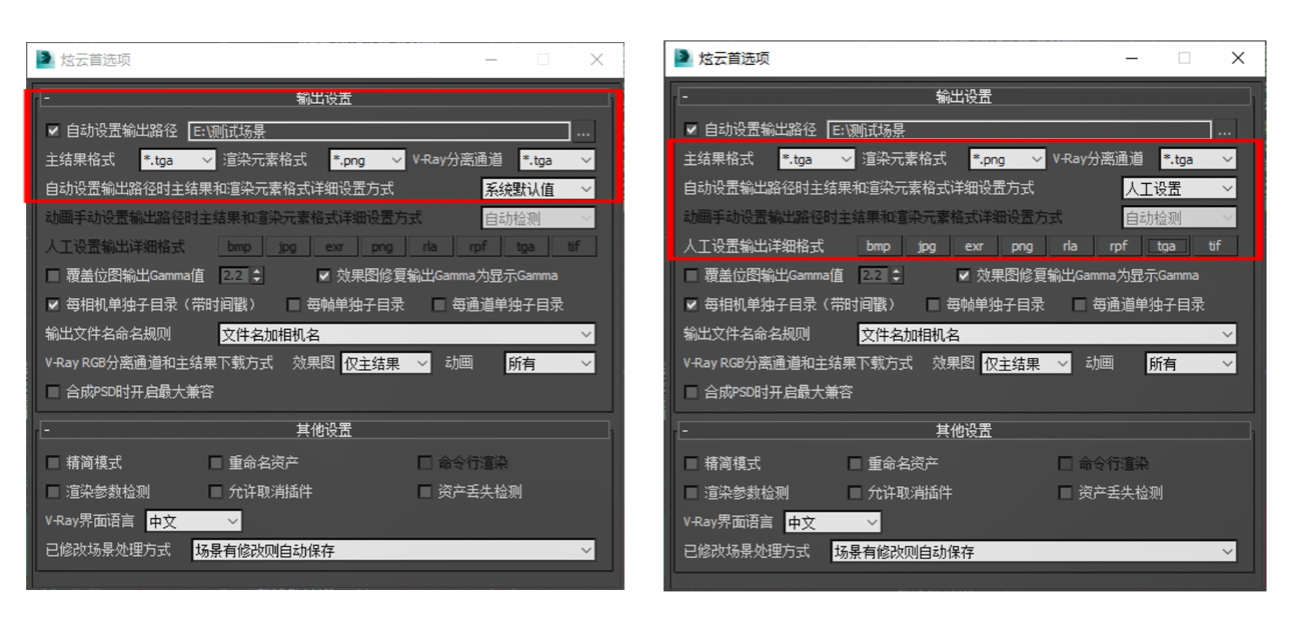This screenshot has height=633, width=1290.
Task: Open 输出文件名命名规则 dropdown in right dialog
Action: coord(1047,335)
